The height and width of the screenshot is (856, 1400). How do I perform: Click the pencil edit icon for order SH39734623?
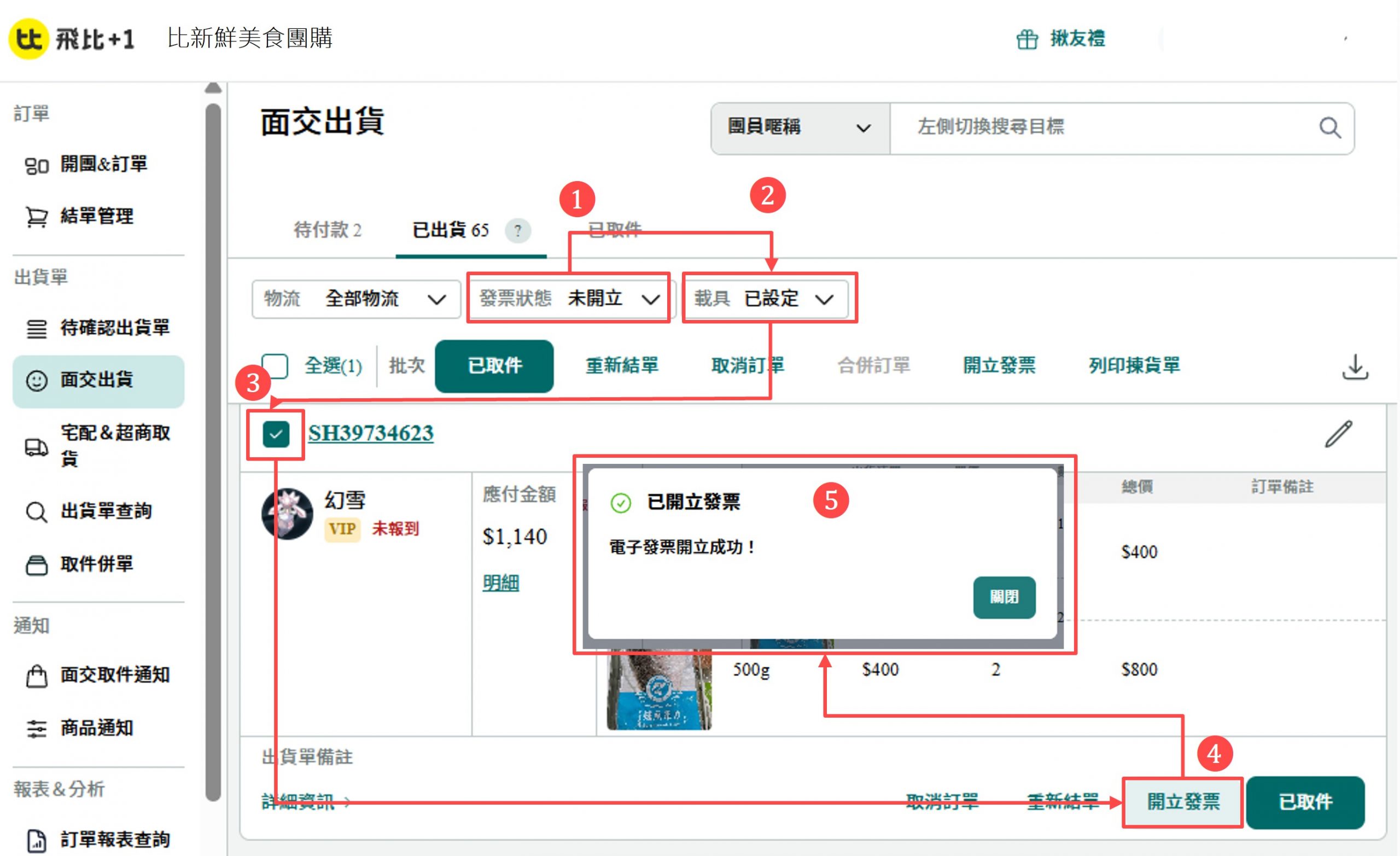(x=1339, y=434)
